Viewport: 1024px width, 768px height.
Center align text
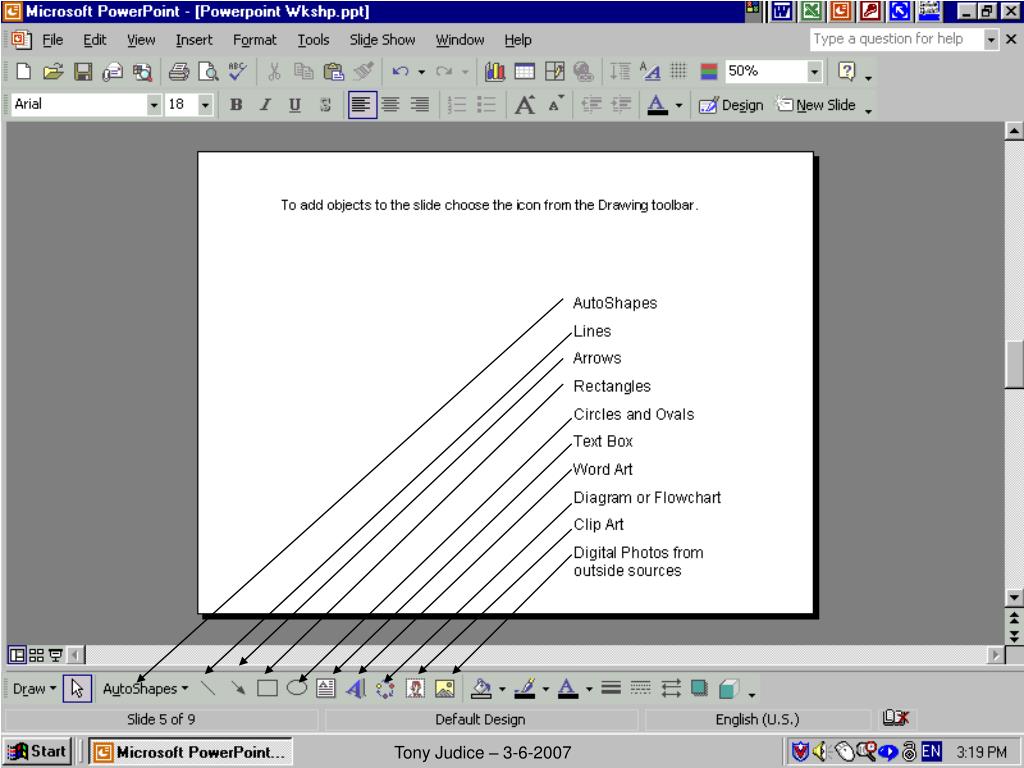pos(391,104)
